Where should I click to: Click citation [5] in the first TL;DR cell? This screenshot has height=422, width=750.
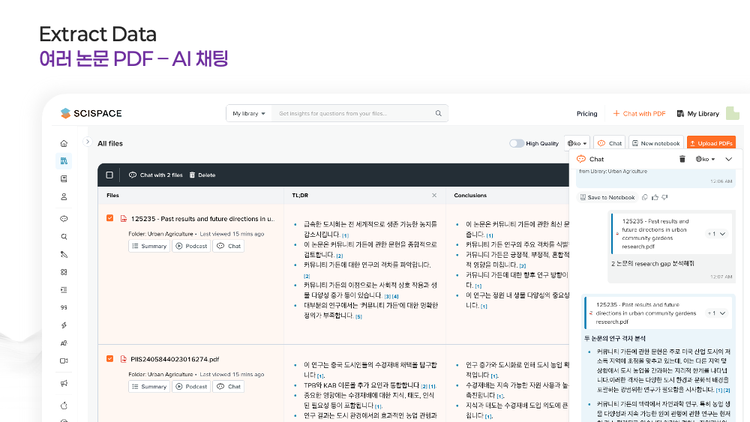click(359, 317)
